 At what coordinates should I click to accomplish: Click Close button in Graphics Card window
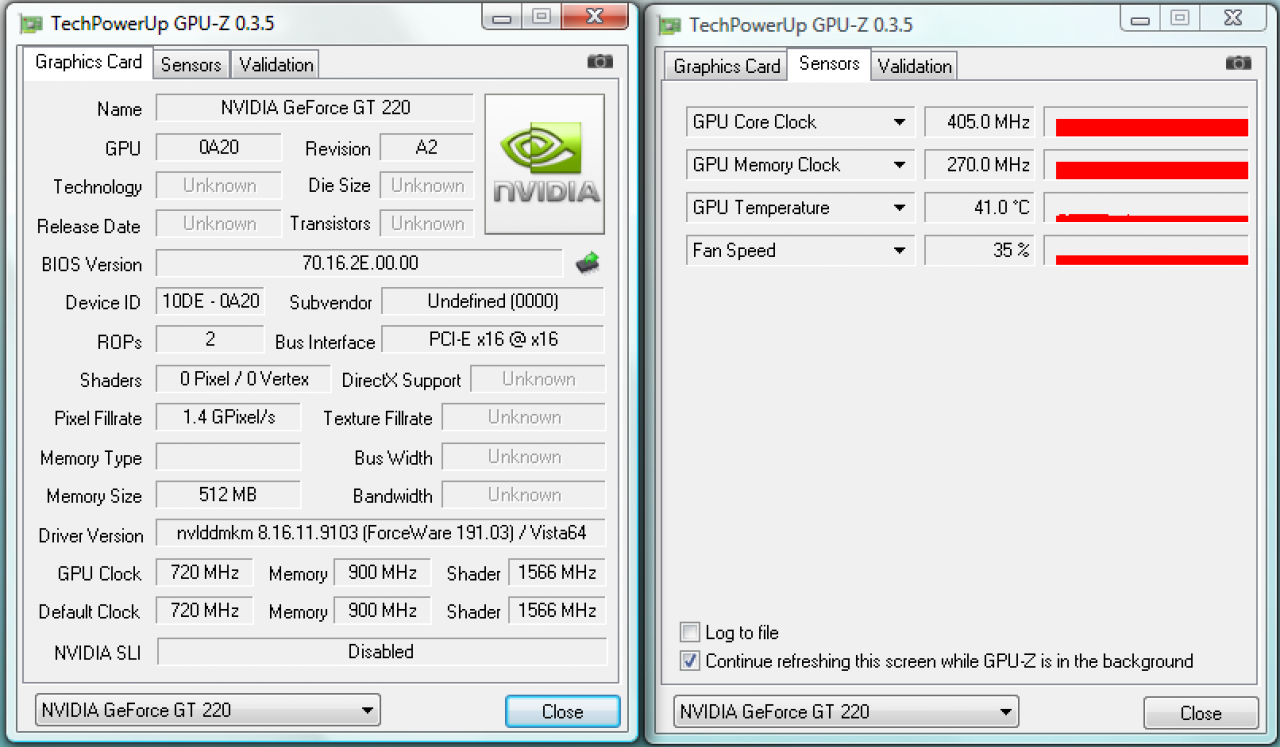563,711
